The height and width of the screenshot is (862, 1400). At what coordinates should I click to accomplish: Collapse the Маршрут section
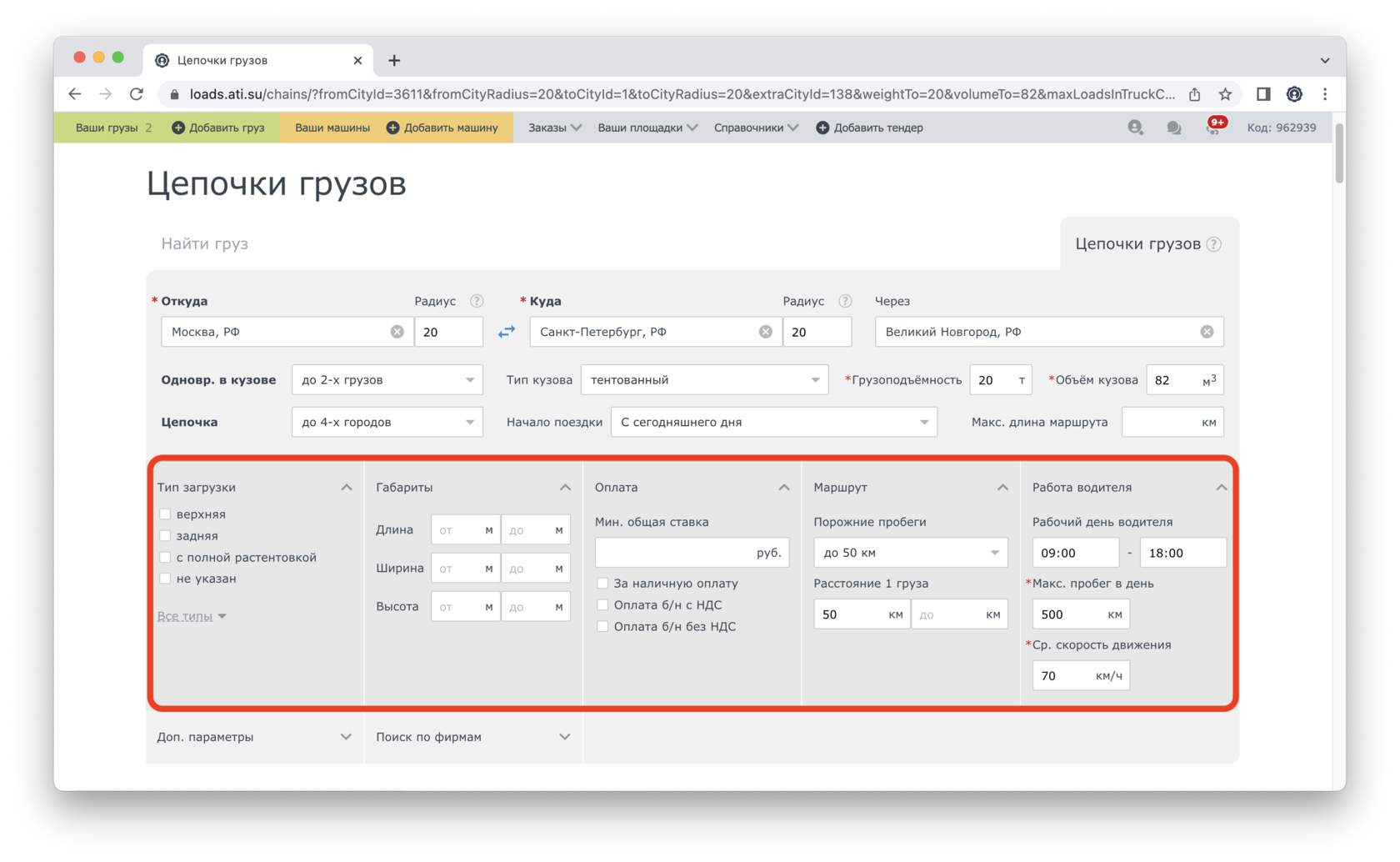point(1002,488)
